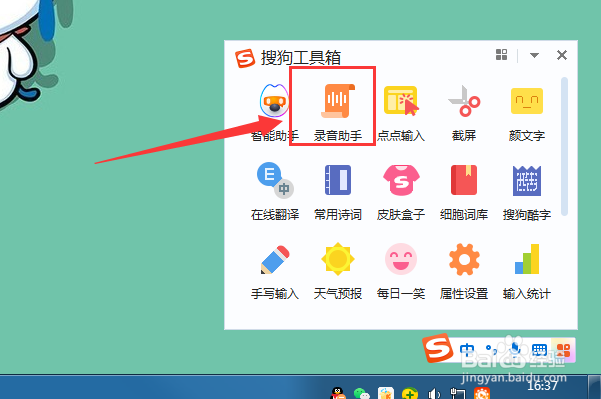The image size is (601, 399).
Task: Open toolbox button on Sogou input bar
Action: (563, 350)
